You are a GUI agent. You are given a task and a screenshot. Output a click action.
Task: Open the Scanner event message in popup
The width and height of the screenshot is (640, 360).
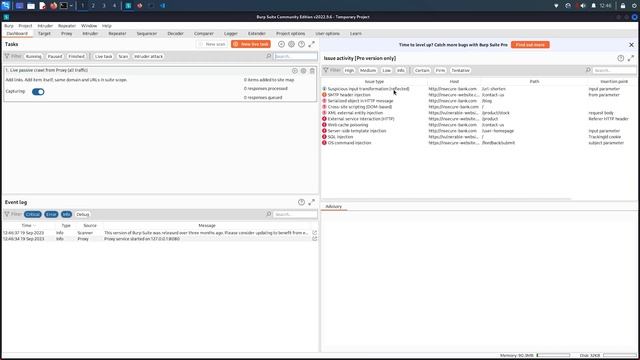314,233
